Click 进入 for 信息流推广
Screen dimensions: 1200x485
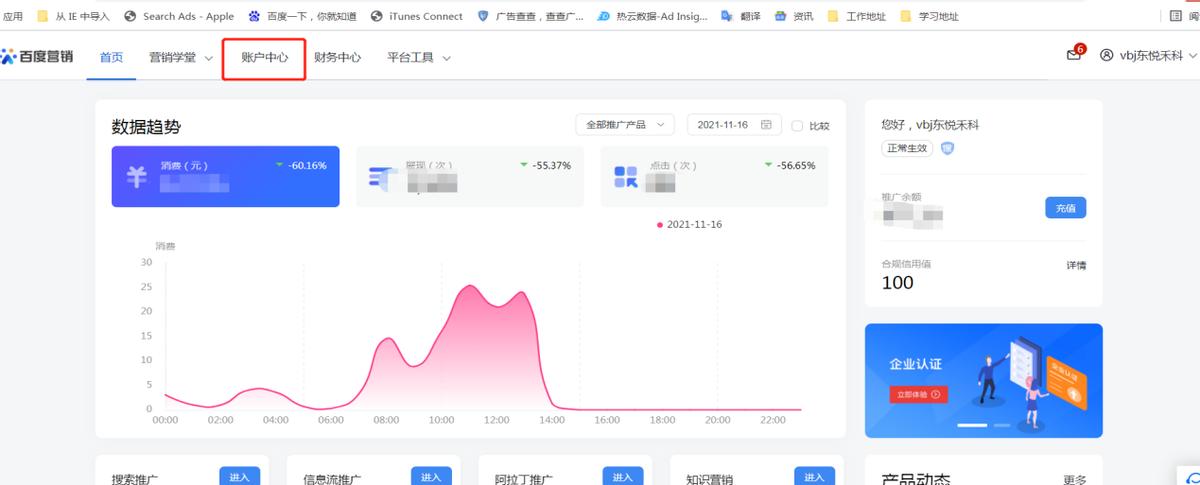tap(431, 477)
